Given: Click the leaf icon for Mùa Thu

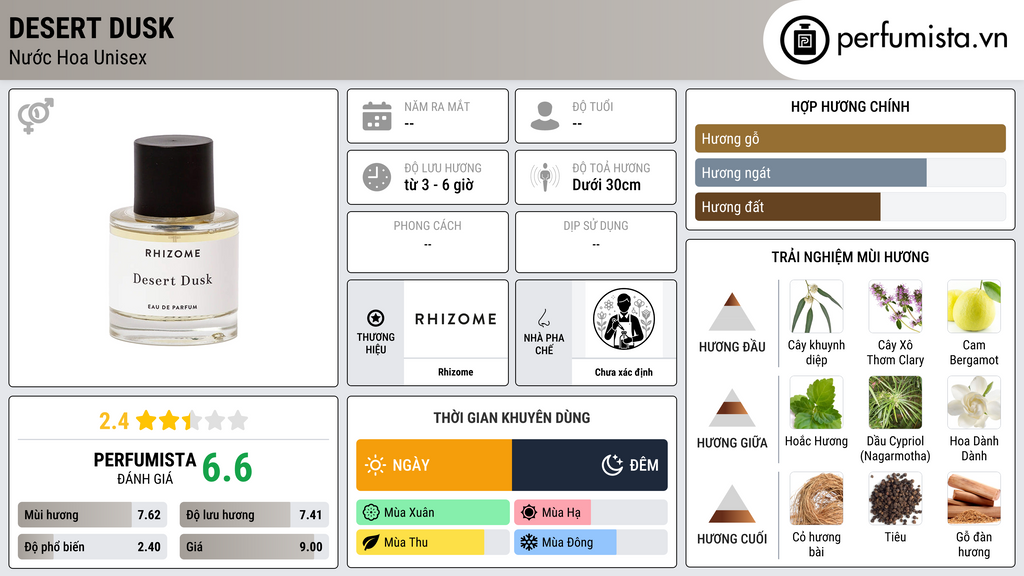Looking at the screenshot, I should click(371, 542).
